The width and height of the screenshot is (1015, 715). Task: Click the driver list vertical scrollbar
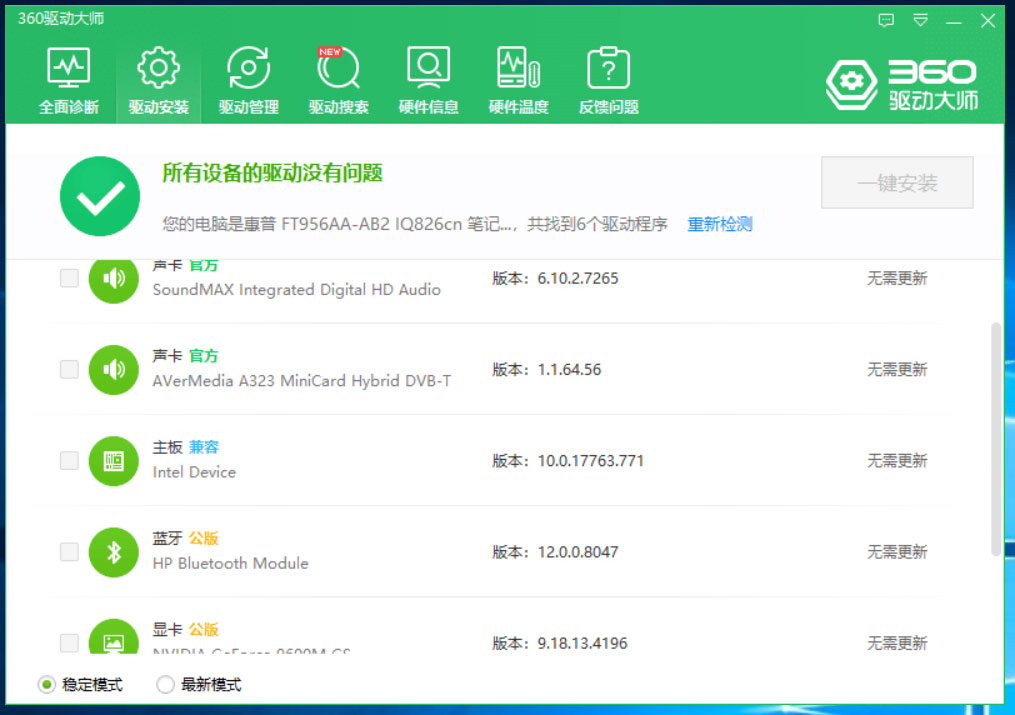pyautogui.click(x=996, y=439)
